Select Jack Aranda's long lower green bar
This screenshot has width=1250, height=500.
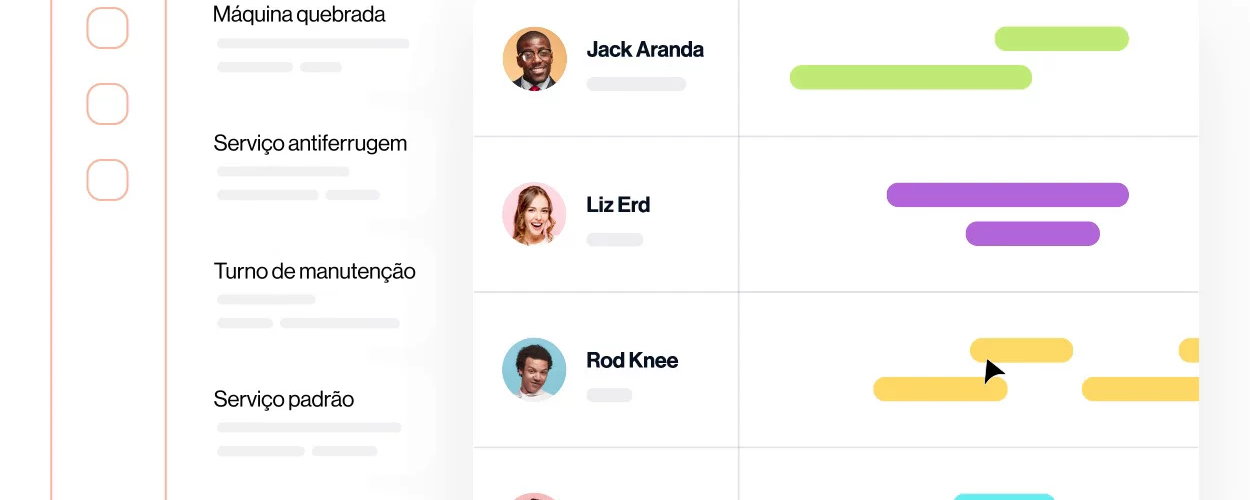911,77
